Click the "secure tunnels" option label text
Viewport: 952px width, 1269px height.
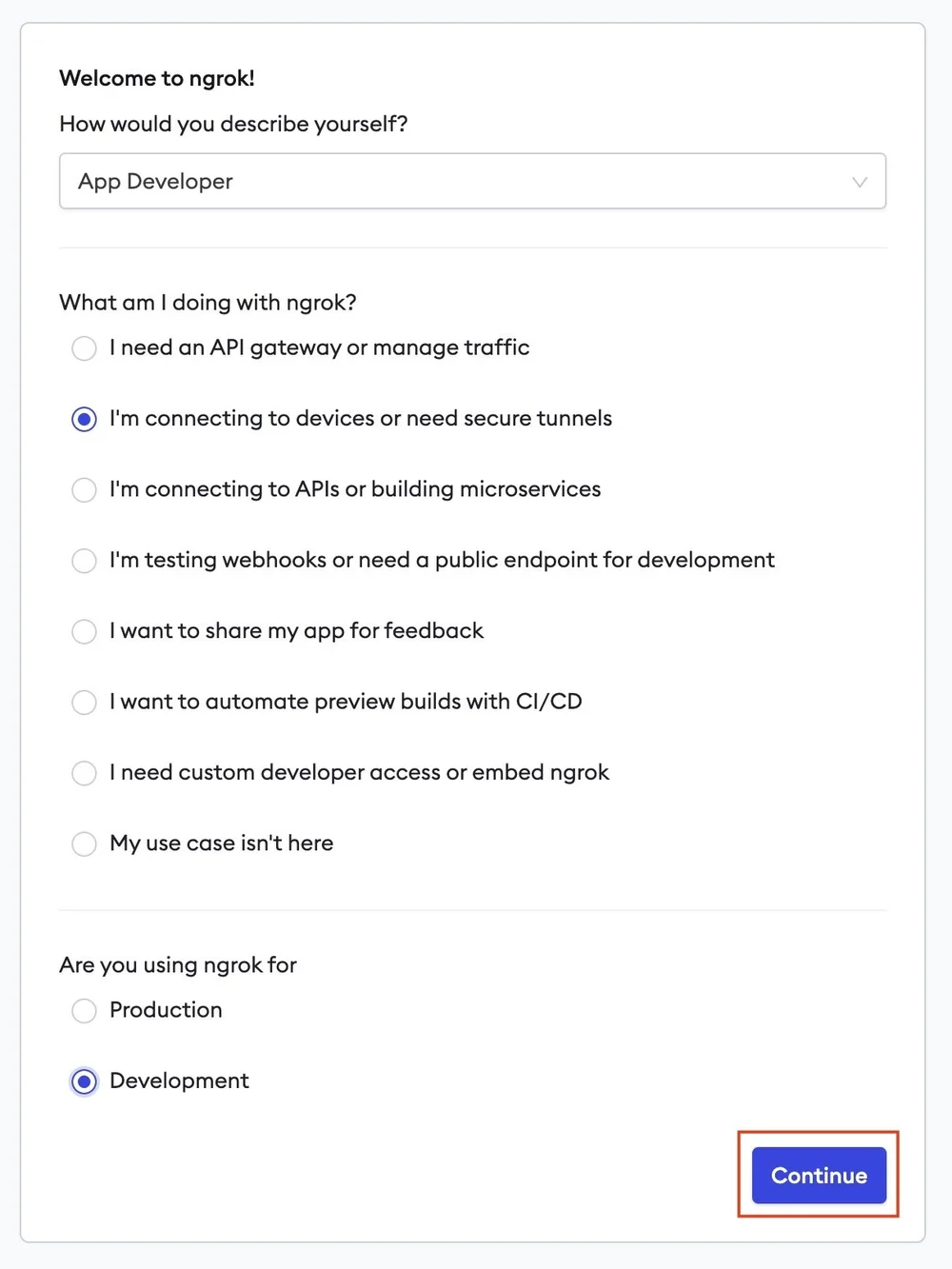[x=361, y=418]
